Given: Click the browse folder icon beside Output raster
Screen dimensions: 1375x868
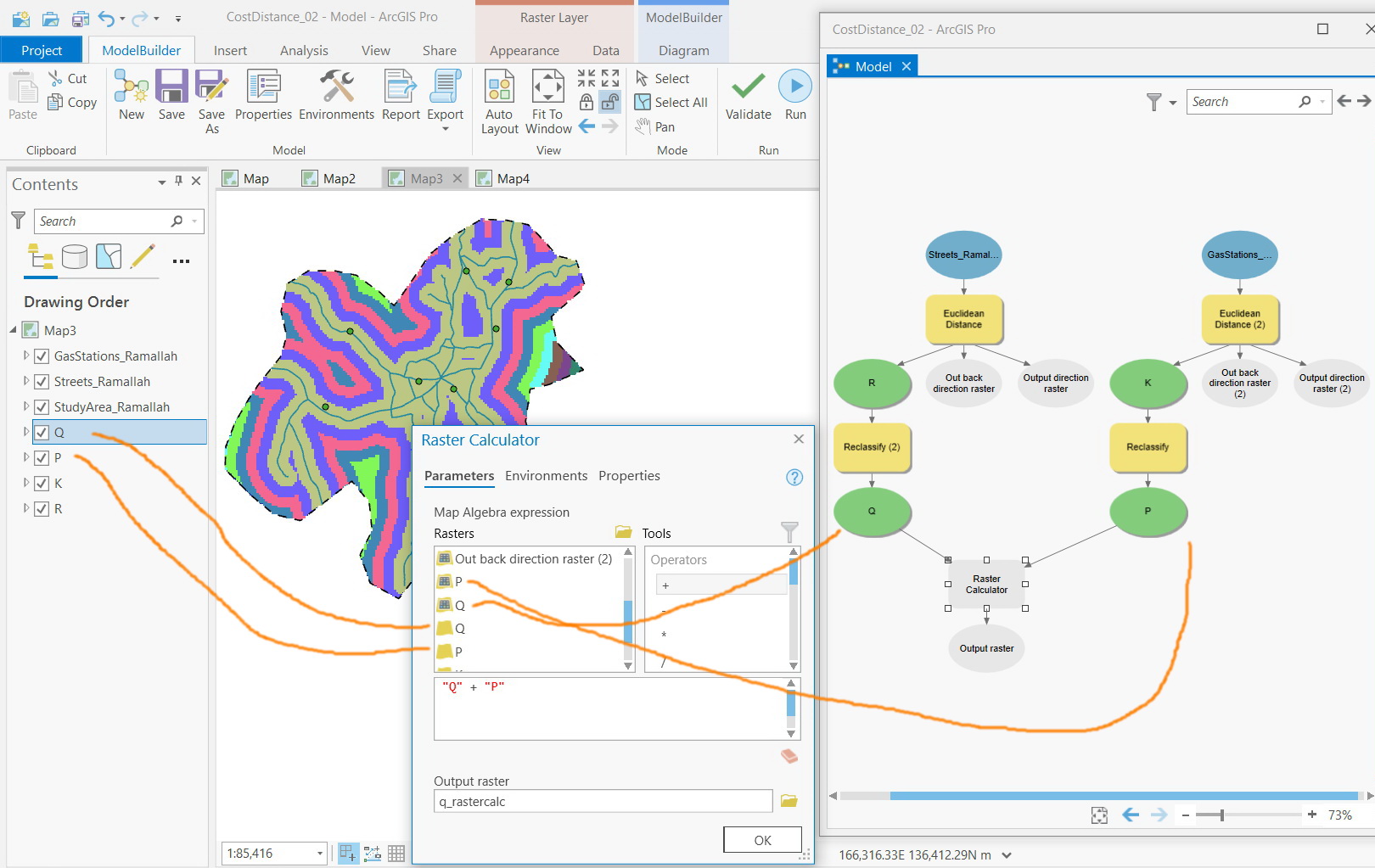Looking at the screenshot, I should tap(789, 800).
